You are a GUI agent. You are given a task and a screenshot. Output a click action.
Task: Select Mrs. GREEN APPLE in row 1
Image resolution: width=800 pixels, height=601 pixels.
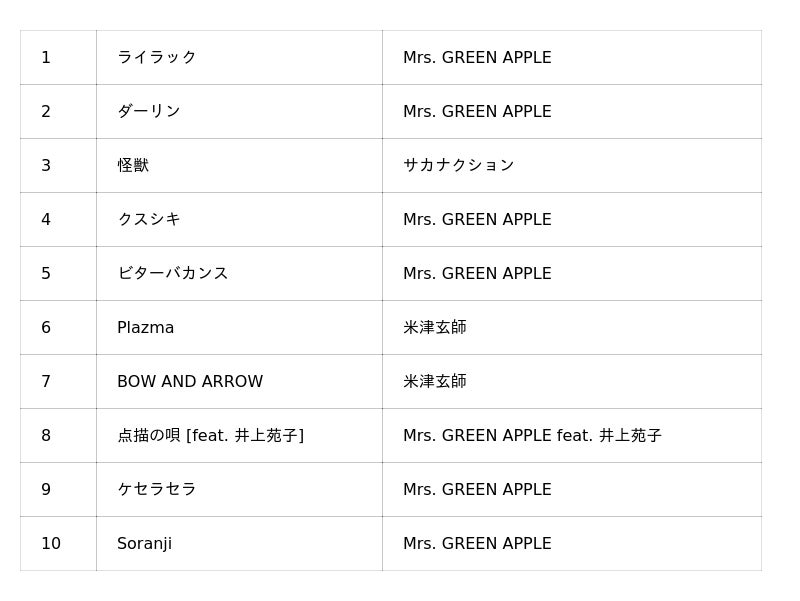[x=477, y=57]
